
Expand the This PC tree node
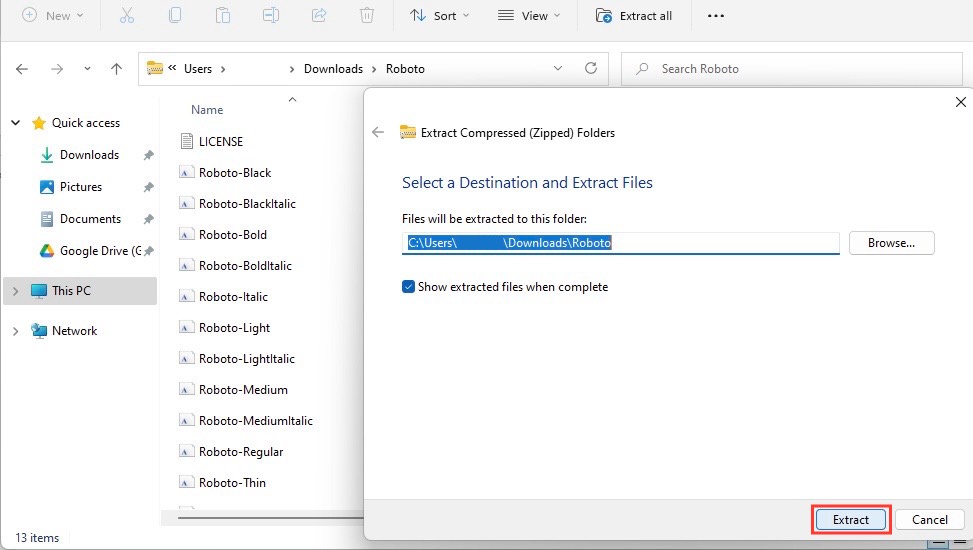[16, 291]
